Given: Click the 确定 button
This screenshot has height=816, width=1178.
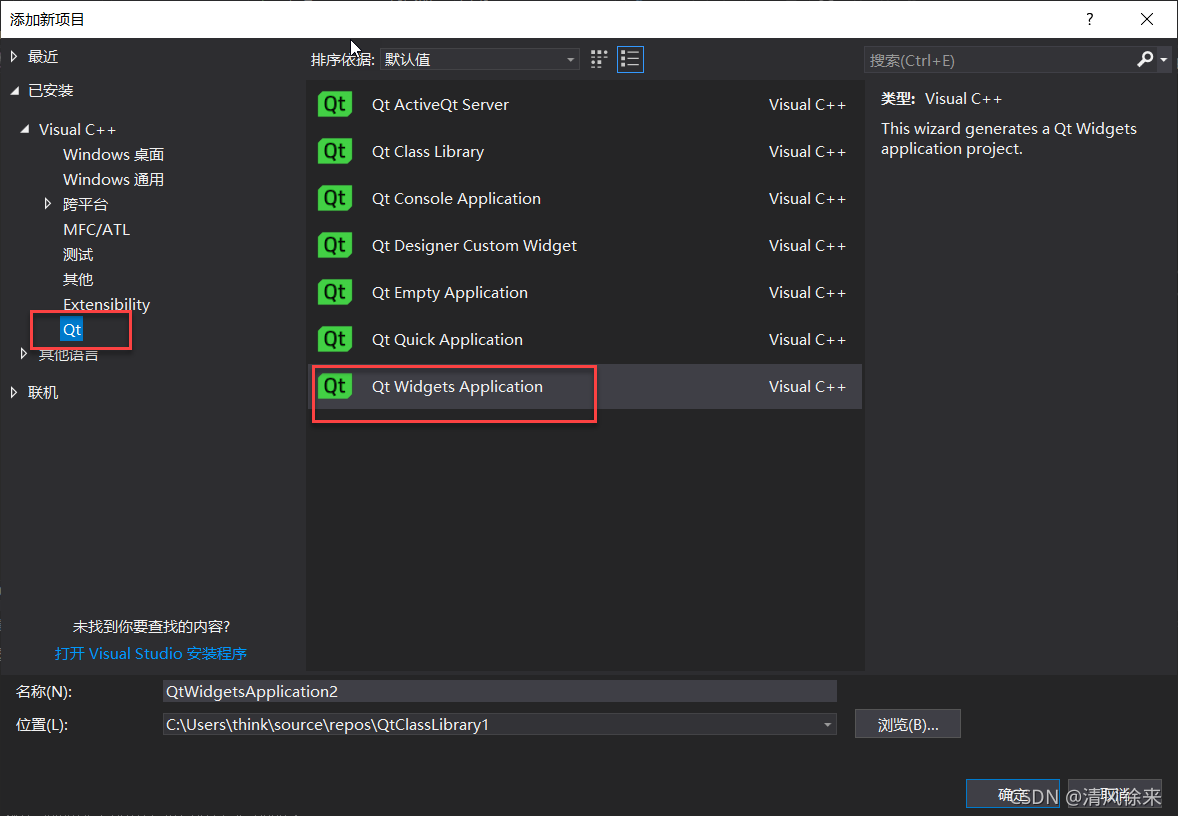Looking at the screenshot, I should 1013,794.
